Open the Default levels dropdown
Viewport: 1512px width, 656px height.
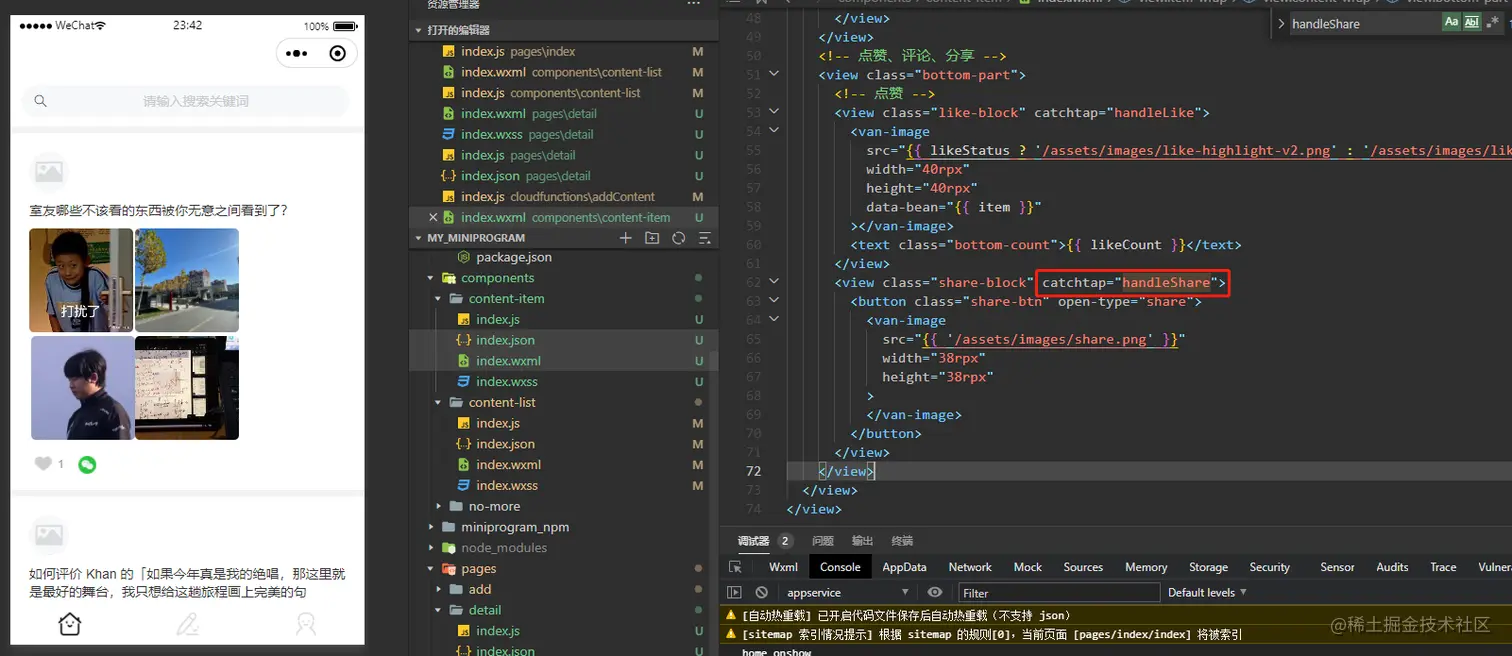[x=1207, y=593]
